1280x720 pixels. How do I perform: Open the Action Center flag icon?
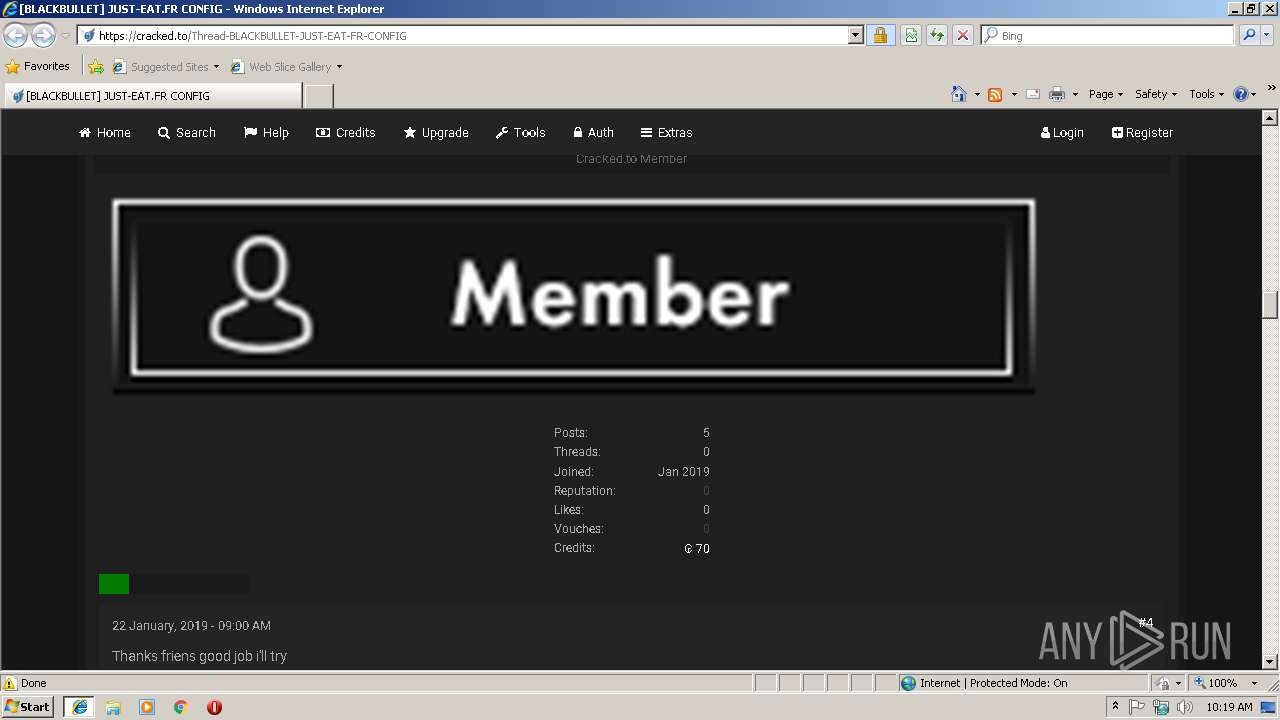click(1137, 707)
